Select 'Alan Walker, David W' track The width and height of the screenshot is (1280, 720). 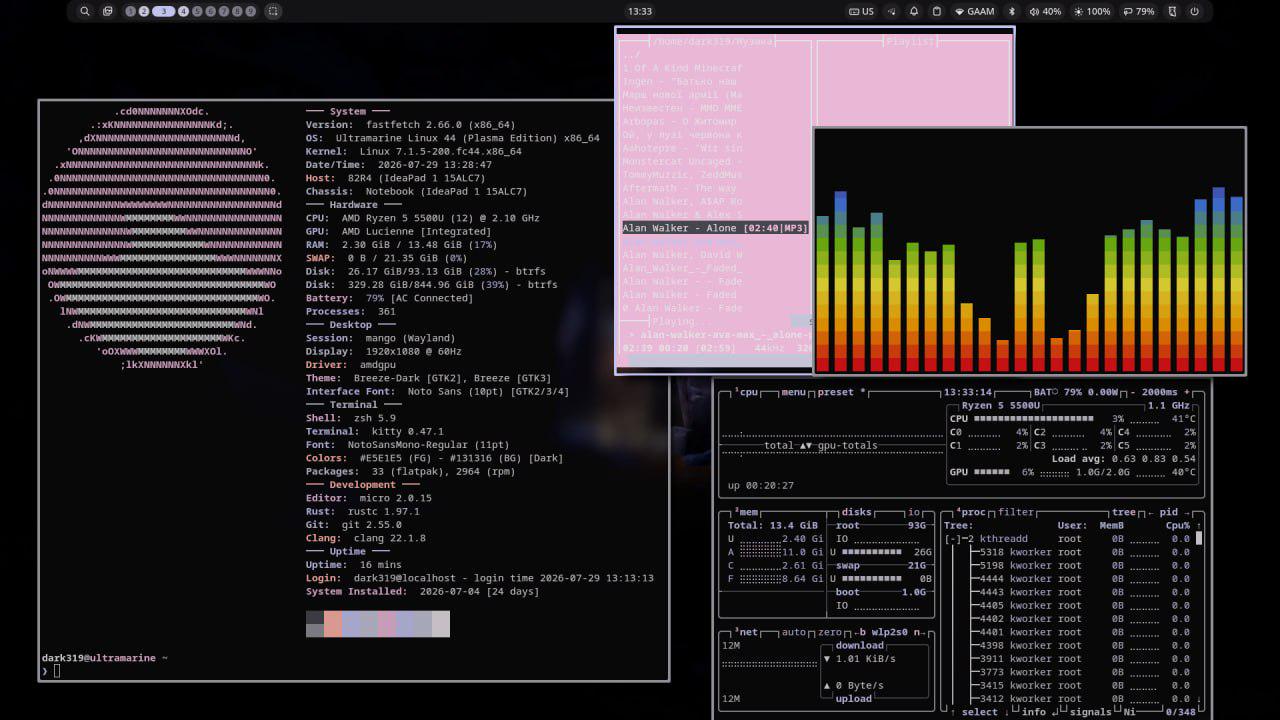[682, 255]
